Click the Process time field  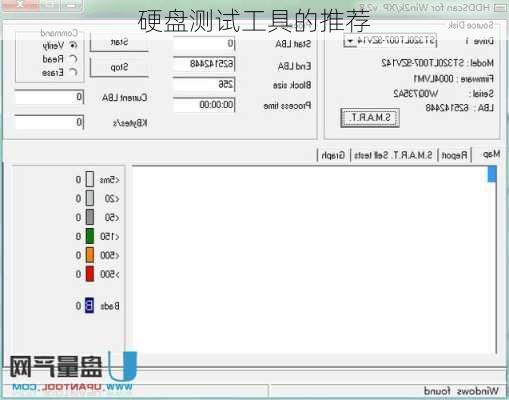[204, 105]
